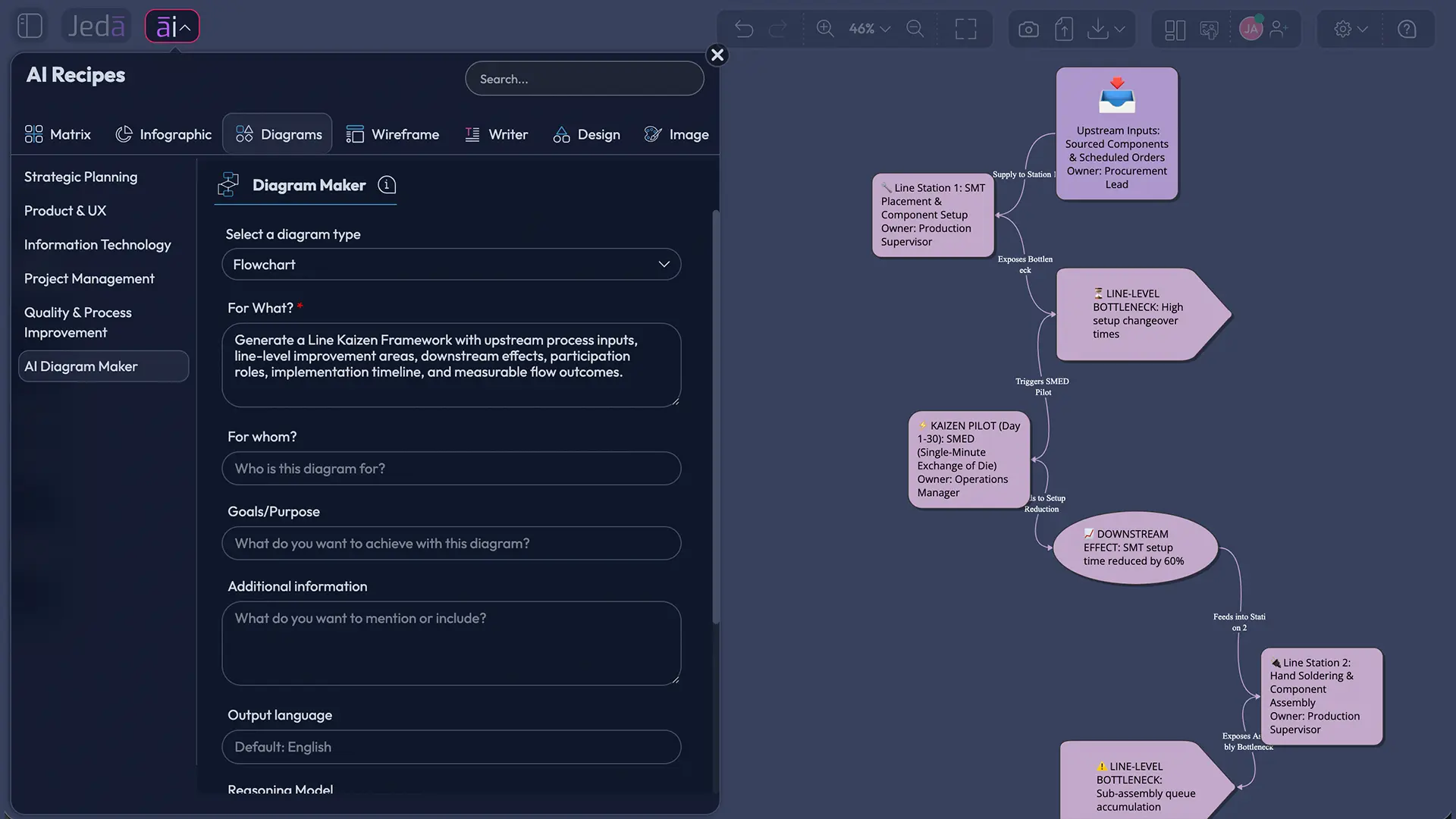The height and width of the screenshot is (819, 1456).
Task: Click the redo arrow icon
Action: point(778,29)
